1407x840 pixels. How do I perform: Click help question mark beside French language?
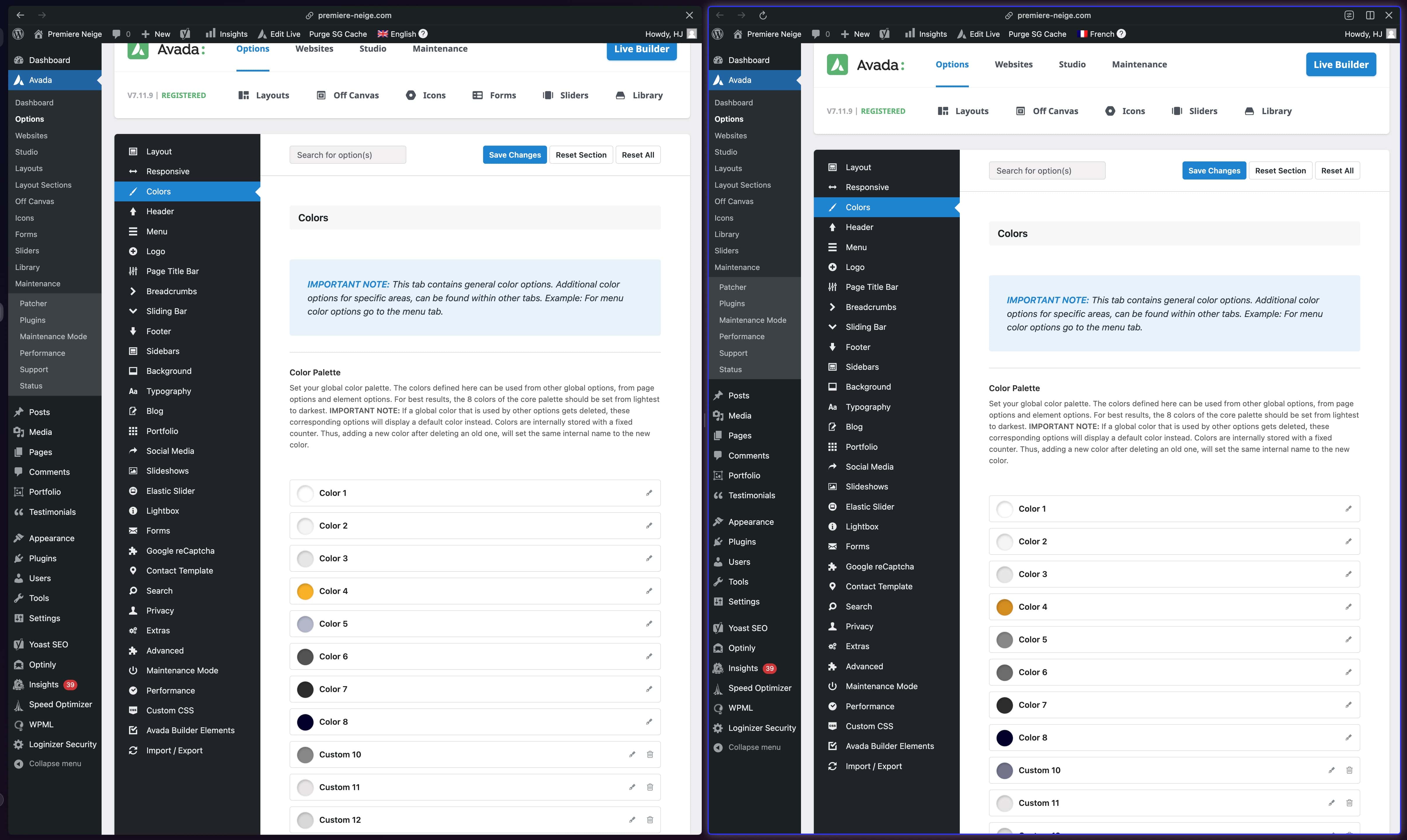point(1121,34)
